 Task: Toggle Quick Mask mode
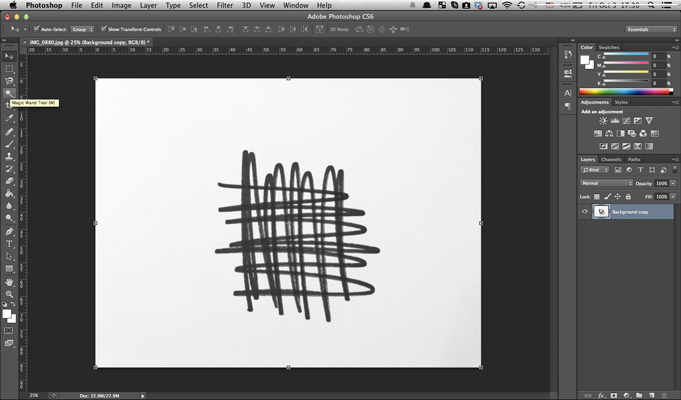tap(9, 331)
